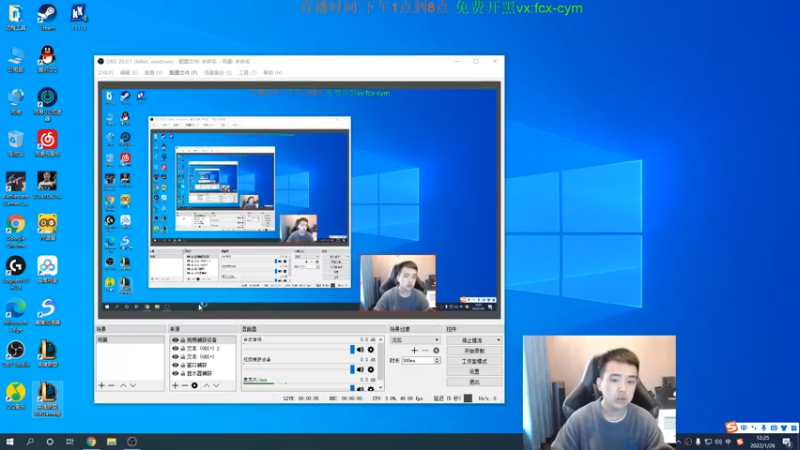800x450 pixels.
Task: Toggle lock on video capture device source
Action: coord(183,340)
